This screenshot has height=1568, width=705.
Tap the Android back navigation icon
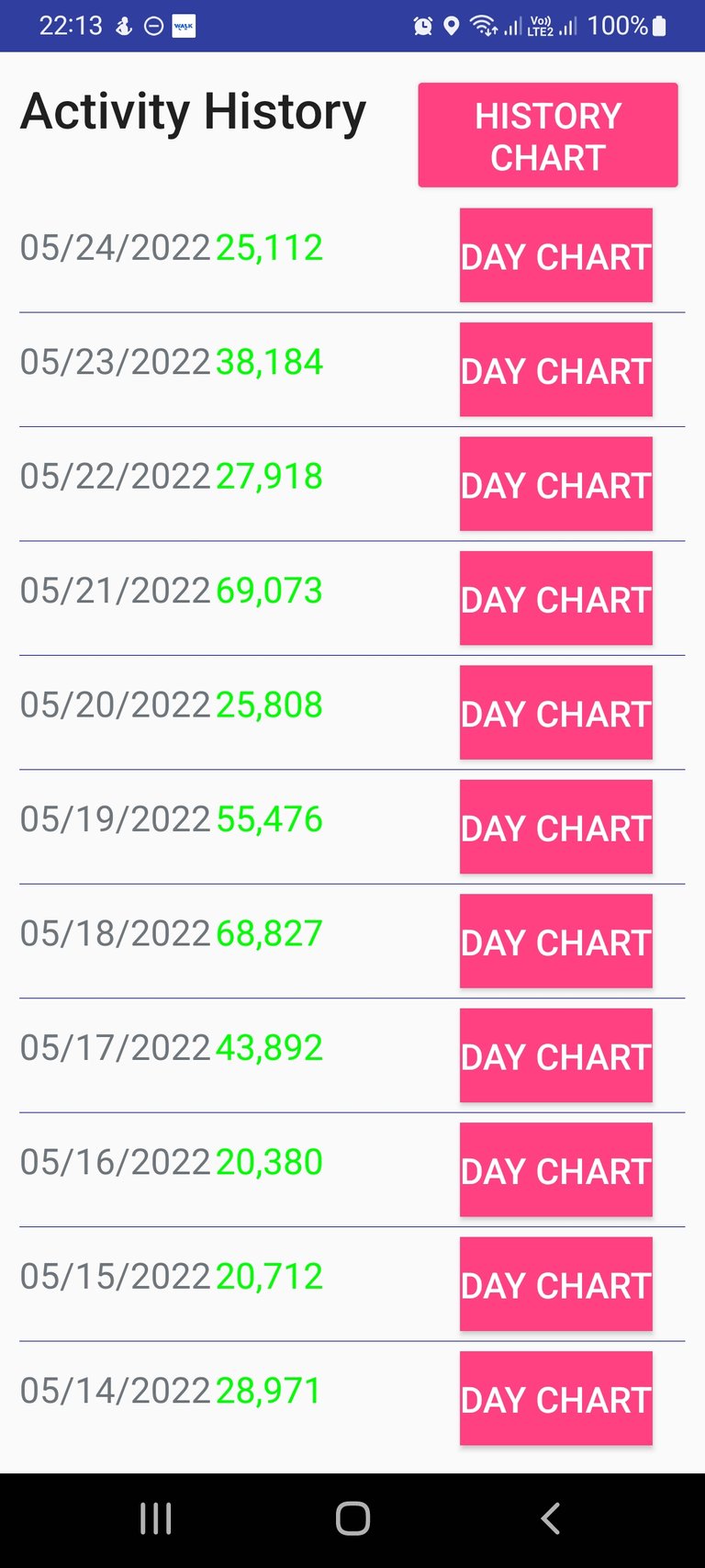(x=550, y=1518)
